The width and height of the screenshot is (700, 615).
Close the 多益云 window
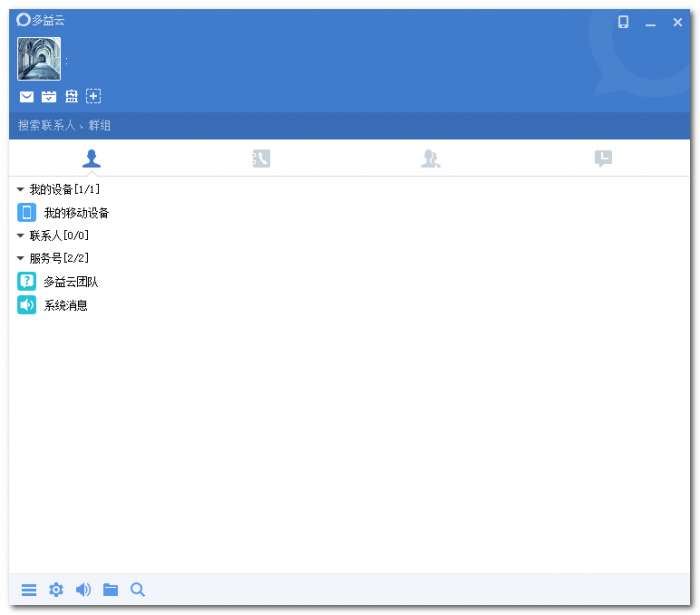[x=677, y=22]
